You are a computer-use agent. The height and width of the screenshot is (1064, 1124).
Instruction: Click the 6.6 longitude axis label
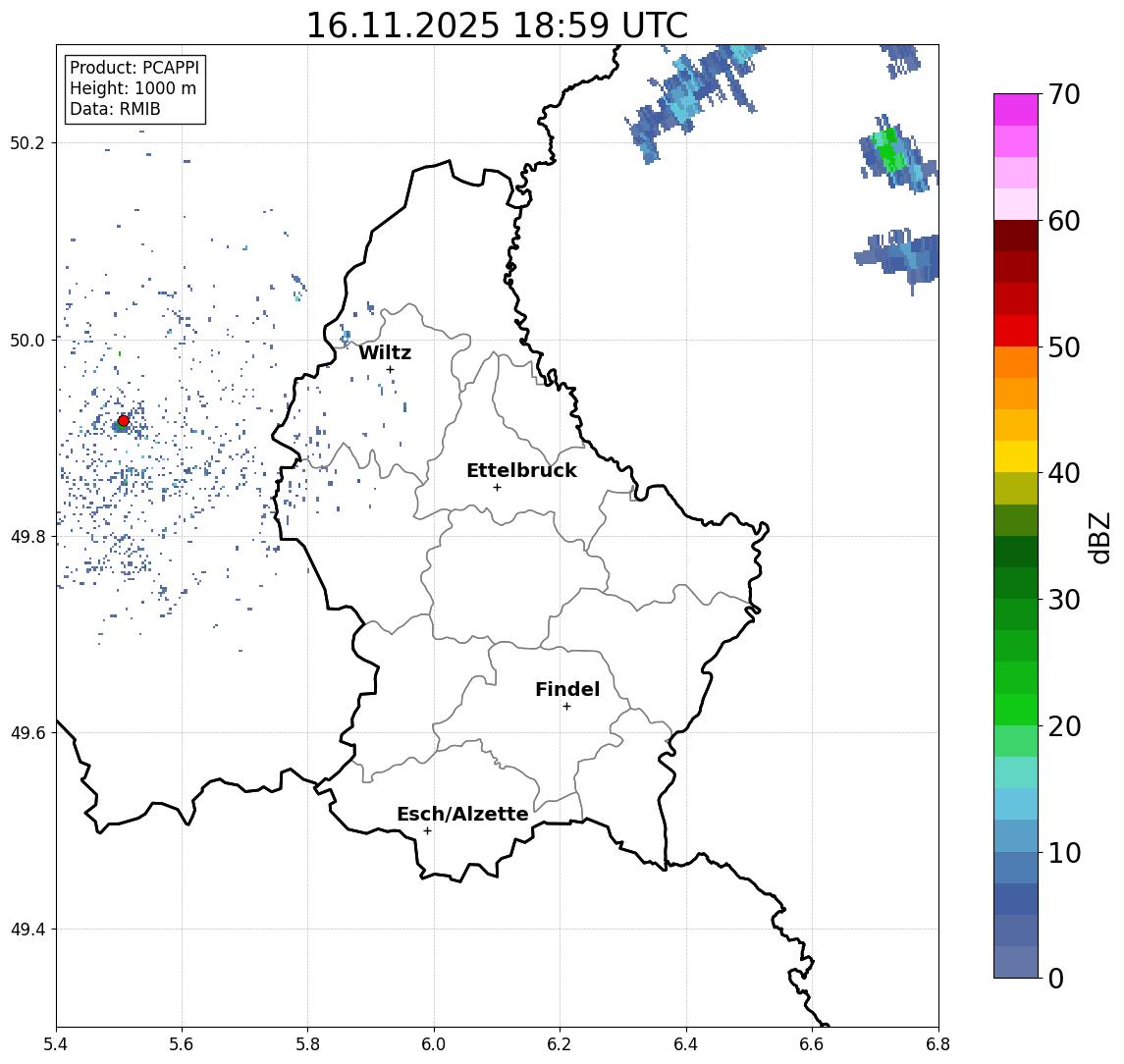click(x=812, y=1044)
